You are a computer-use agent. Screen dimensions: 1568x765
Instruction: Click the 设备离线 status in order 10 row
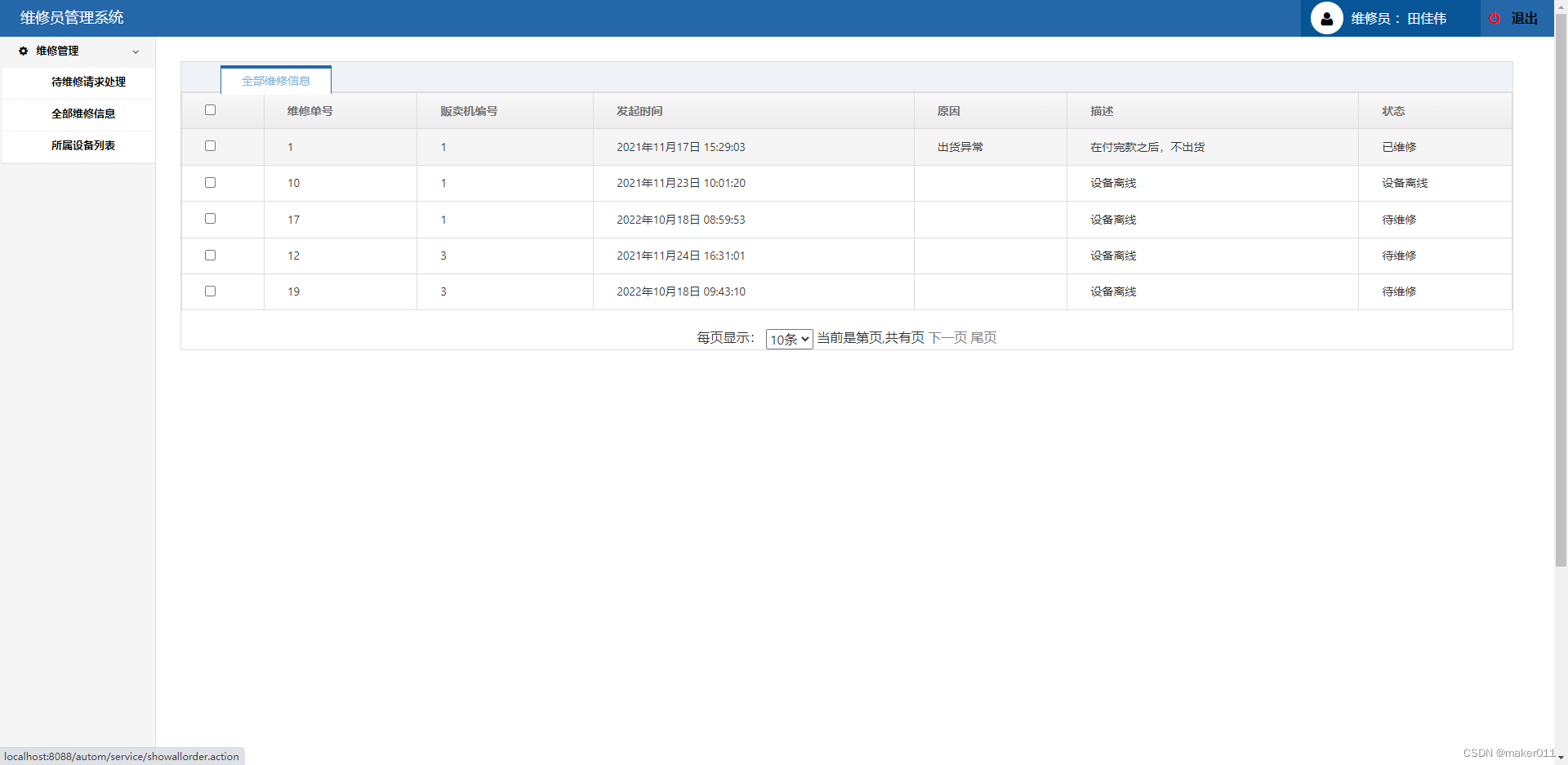[1405, 183]
